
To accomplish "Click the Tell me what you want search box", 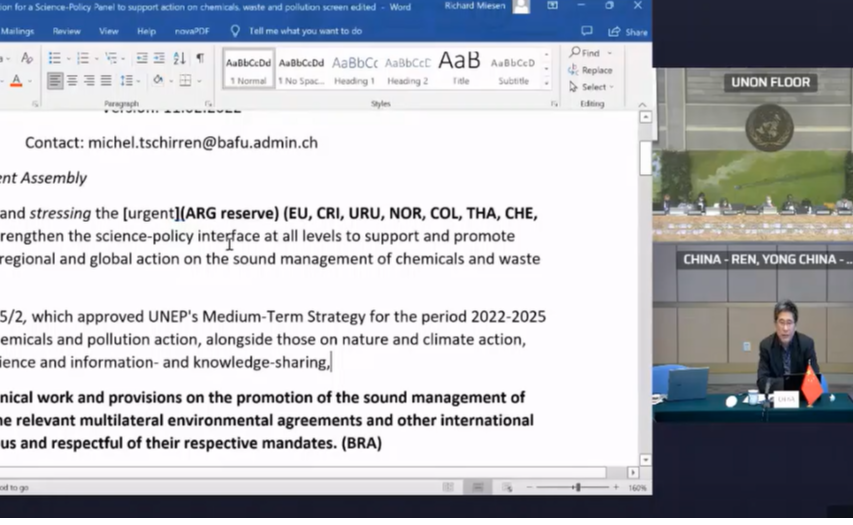I will [x=305, y=31].
